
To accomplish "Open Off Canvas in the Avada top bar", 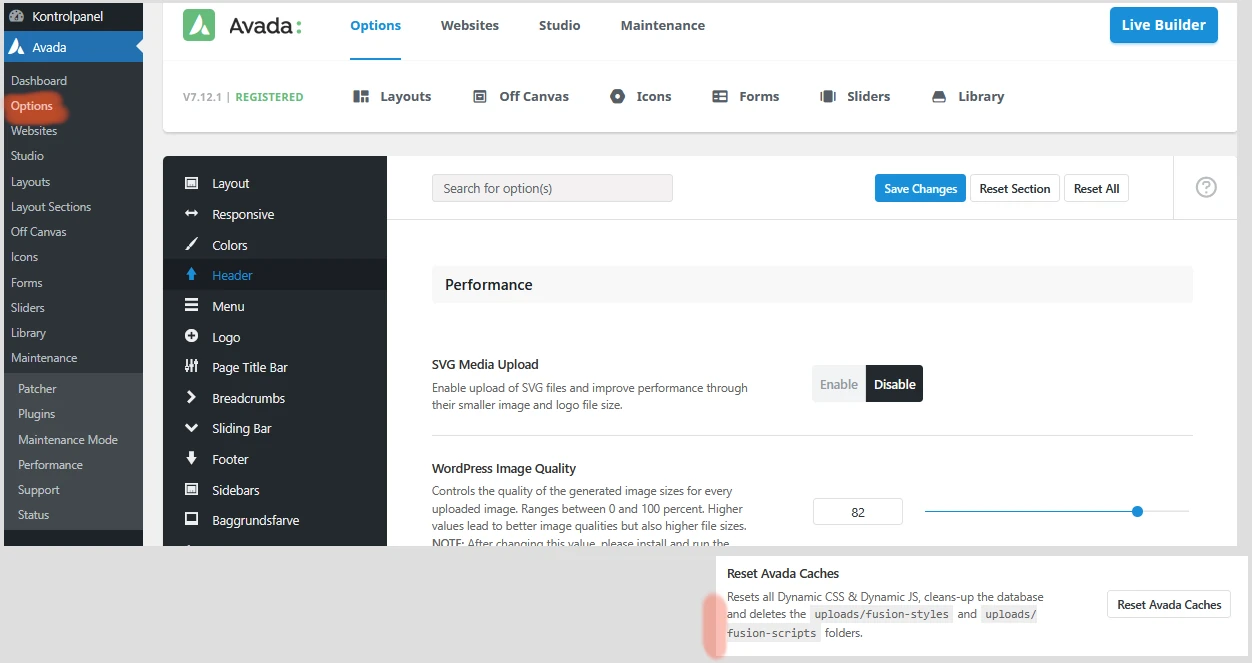I will (x=520, y=96).
